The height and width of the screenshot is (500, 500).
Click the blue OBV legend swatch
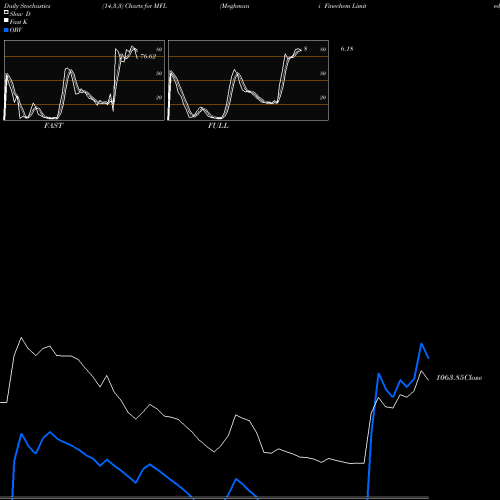click(6, 30)
